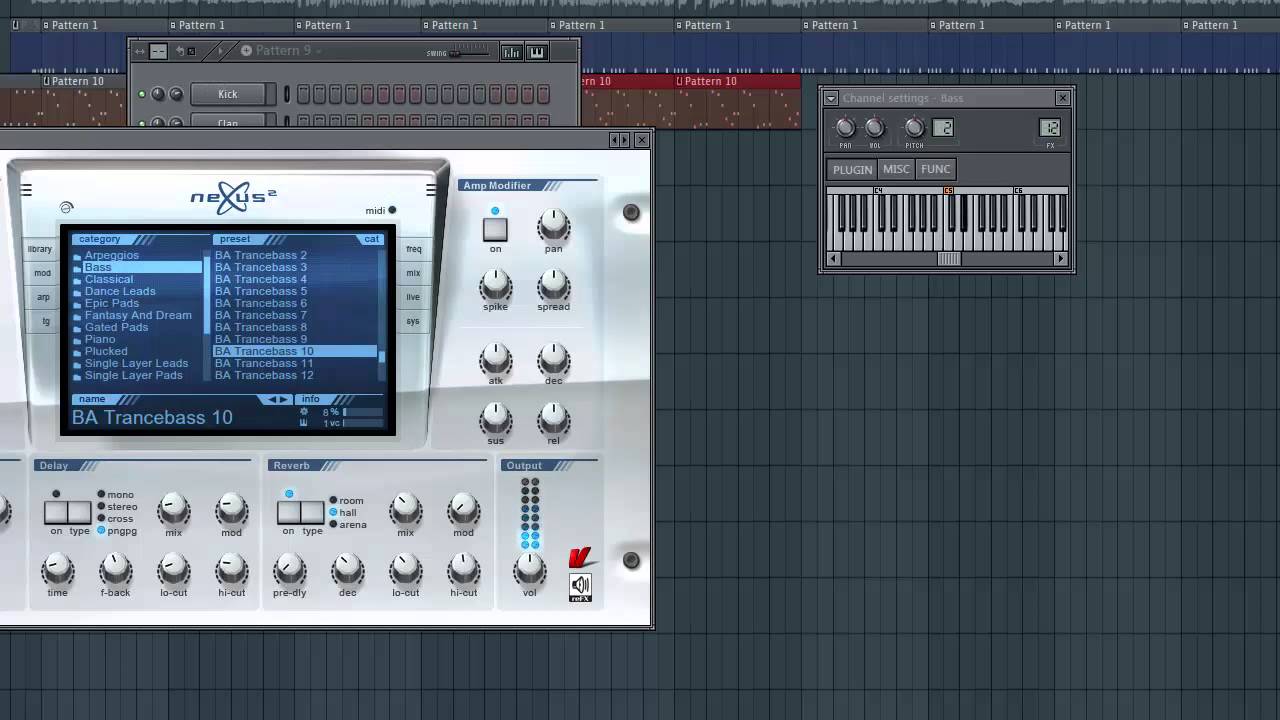Toggle the Amp Modifier on button
The image size is (1280, 720).
pos(495,229)
